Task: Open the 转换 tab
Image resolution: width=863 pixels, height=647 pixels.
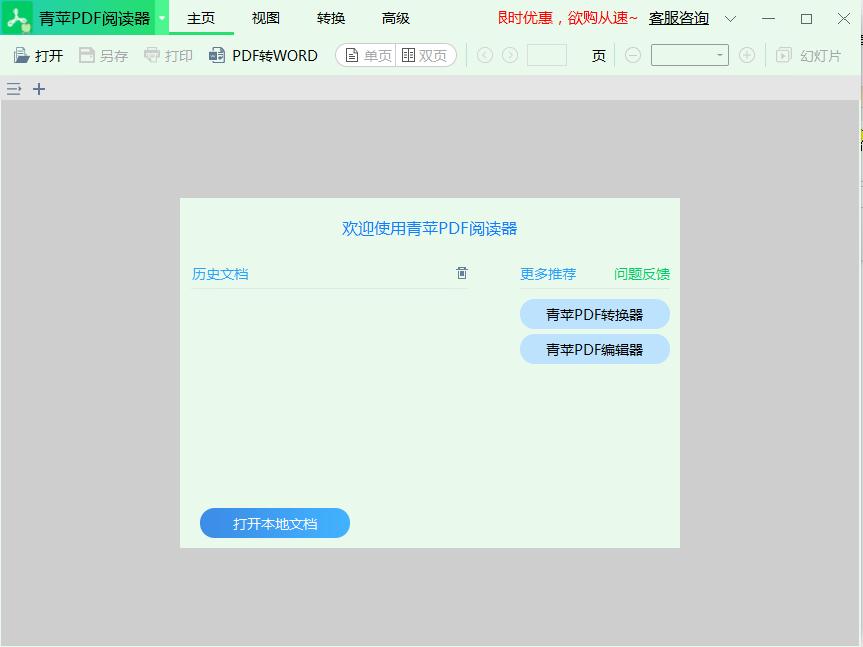Action: coord(330,17)
